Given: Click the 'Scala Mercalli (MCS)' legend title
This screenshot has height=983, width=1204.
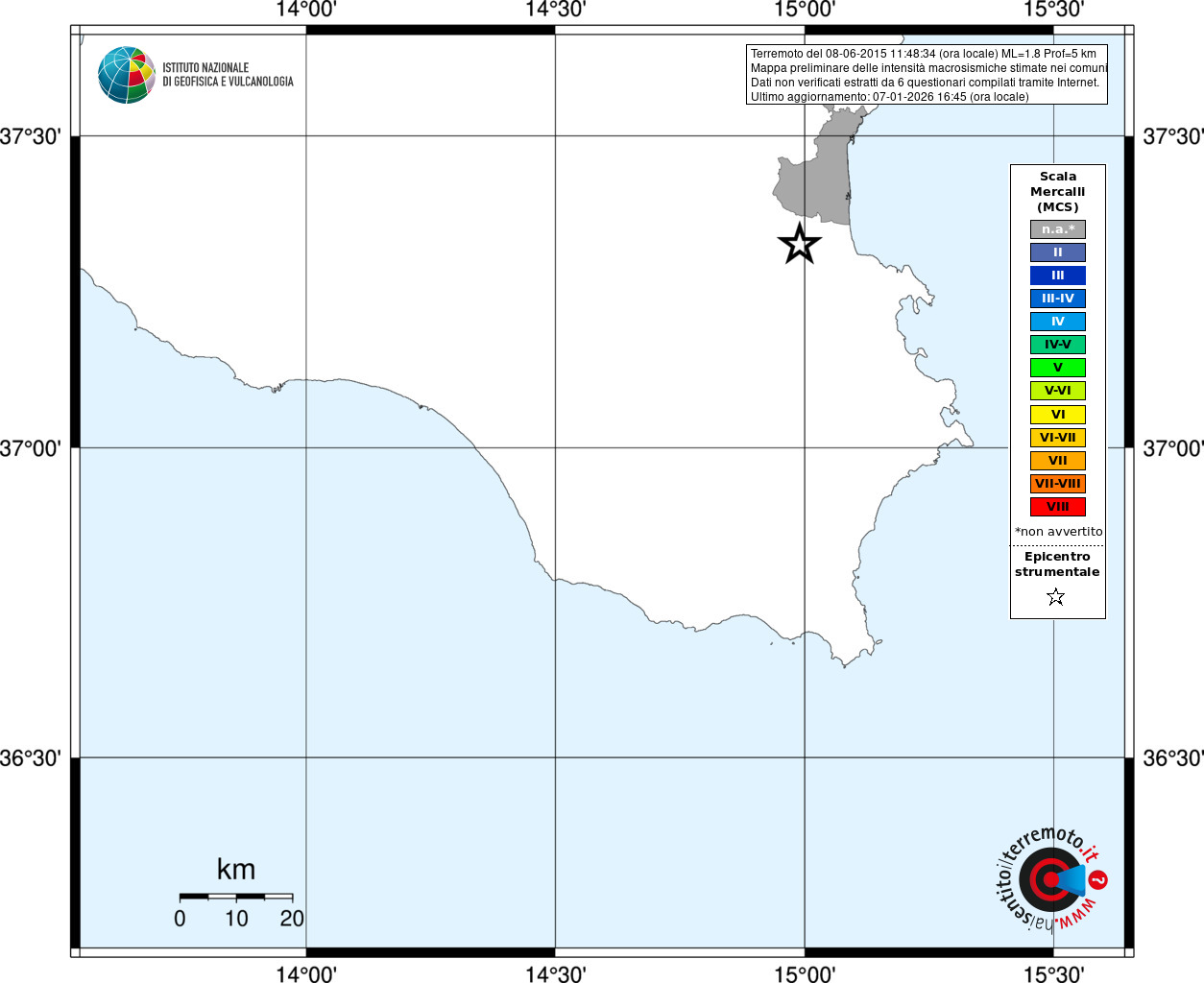Looking at the screenshot, I should pos(1058,192).
